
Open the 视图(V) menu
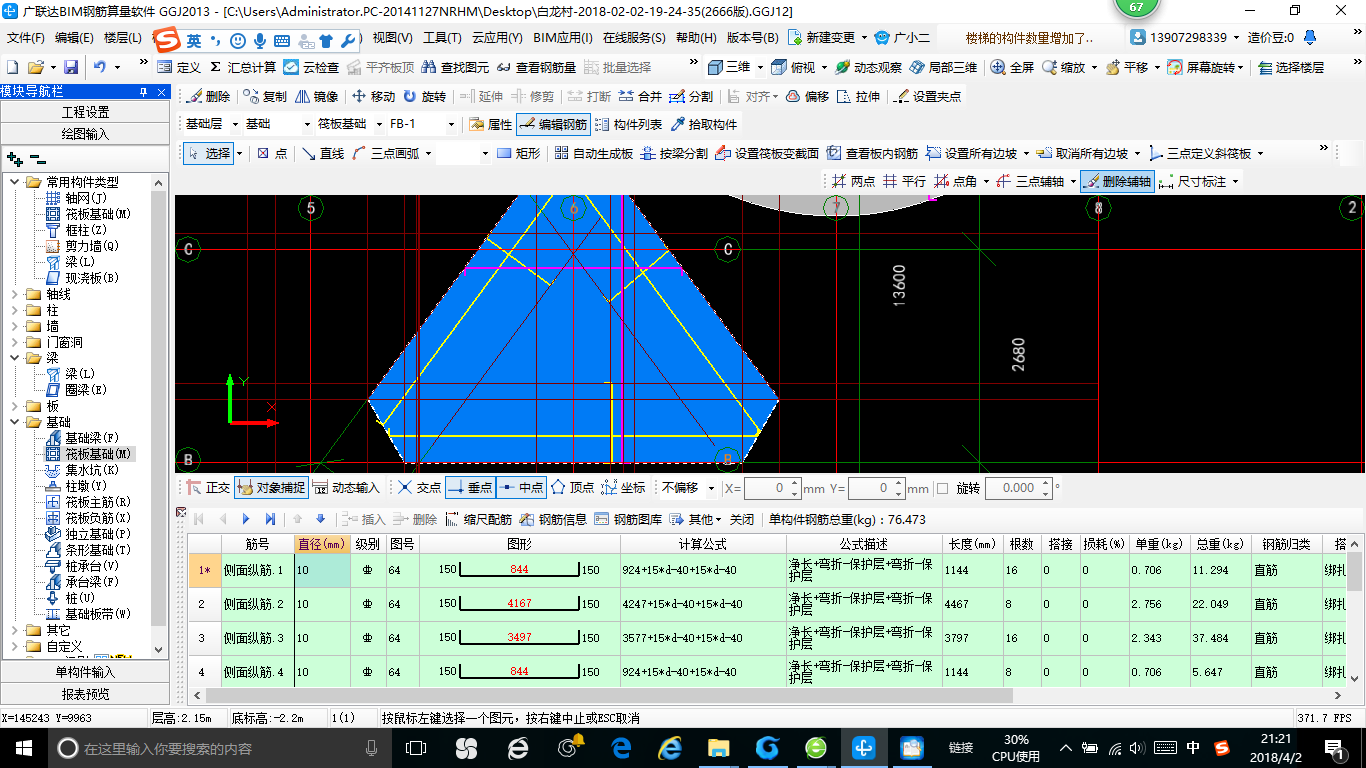coord(393,38)
